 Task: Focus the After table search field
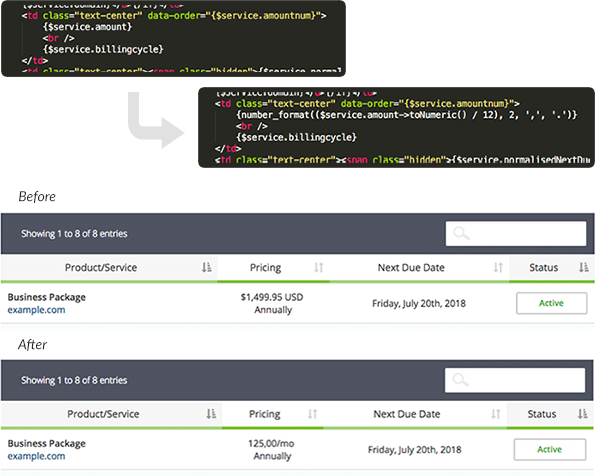pos(515,380)
